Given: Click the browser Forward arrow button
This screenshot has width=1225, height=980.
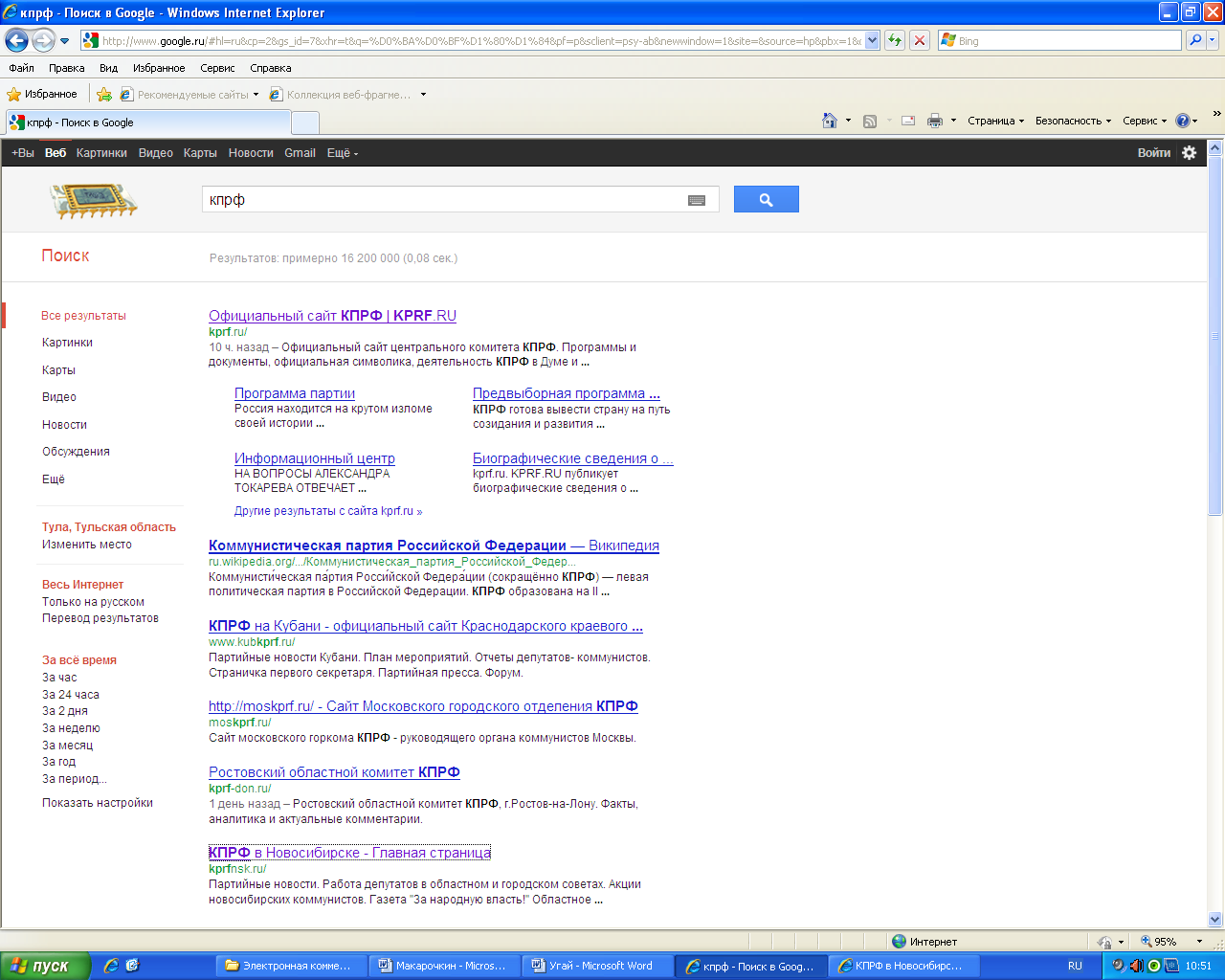Looking at the screenshot, I should click(x=43, y=40).
